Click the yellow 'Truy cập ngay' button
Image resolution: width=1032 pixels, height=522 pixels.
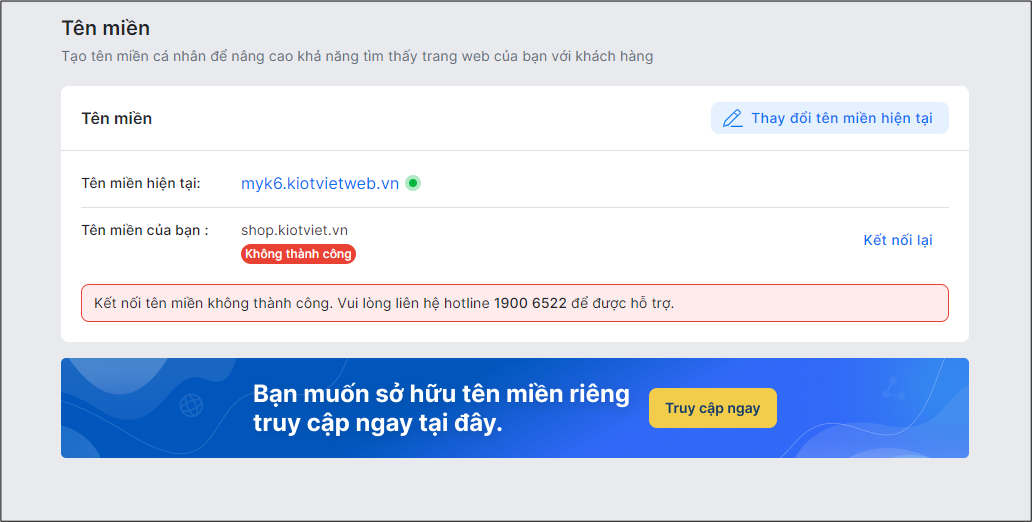coord(713,408)
